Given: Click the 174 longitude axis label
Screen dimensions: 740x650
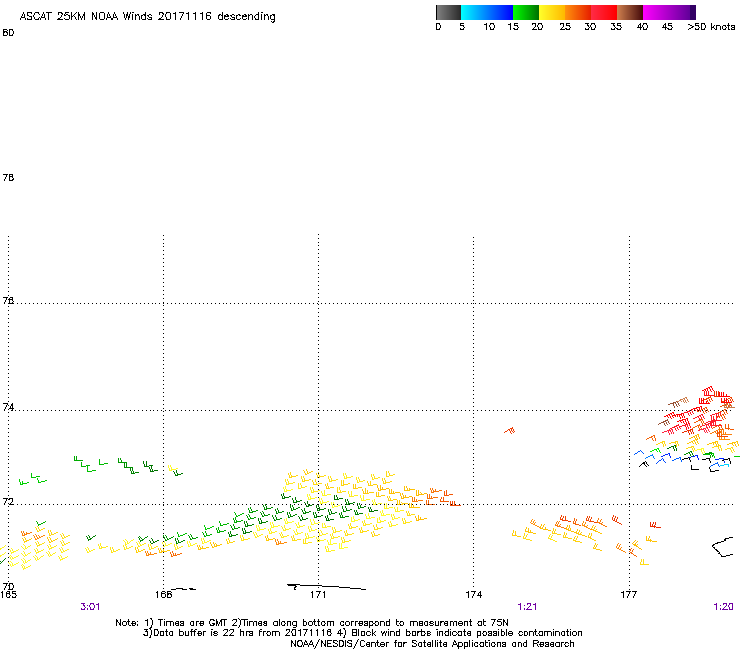Looking at the screenshot, I should tap(473, 595).
